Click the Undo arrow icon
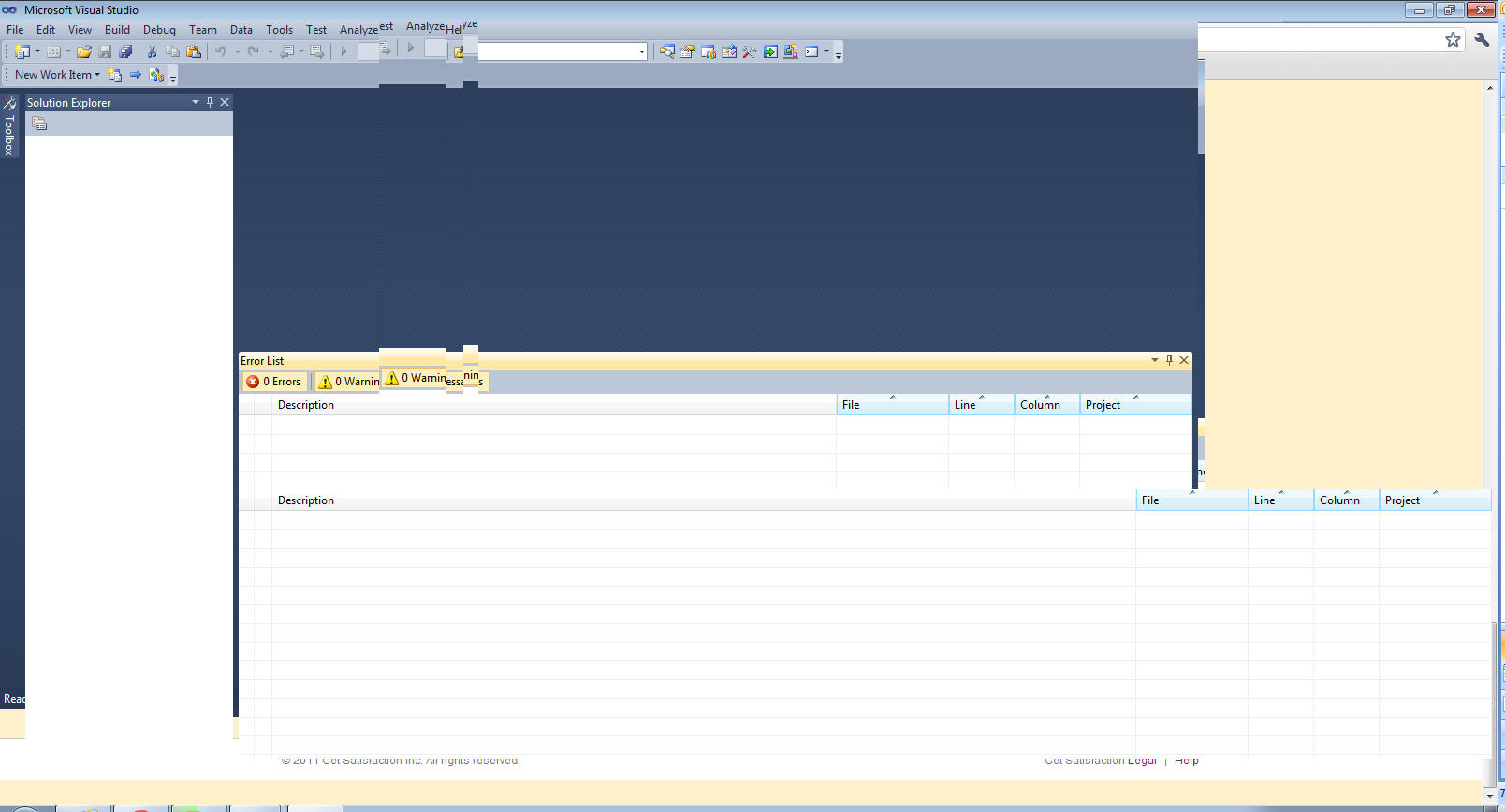 (x=221, y=51)
